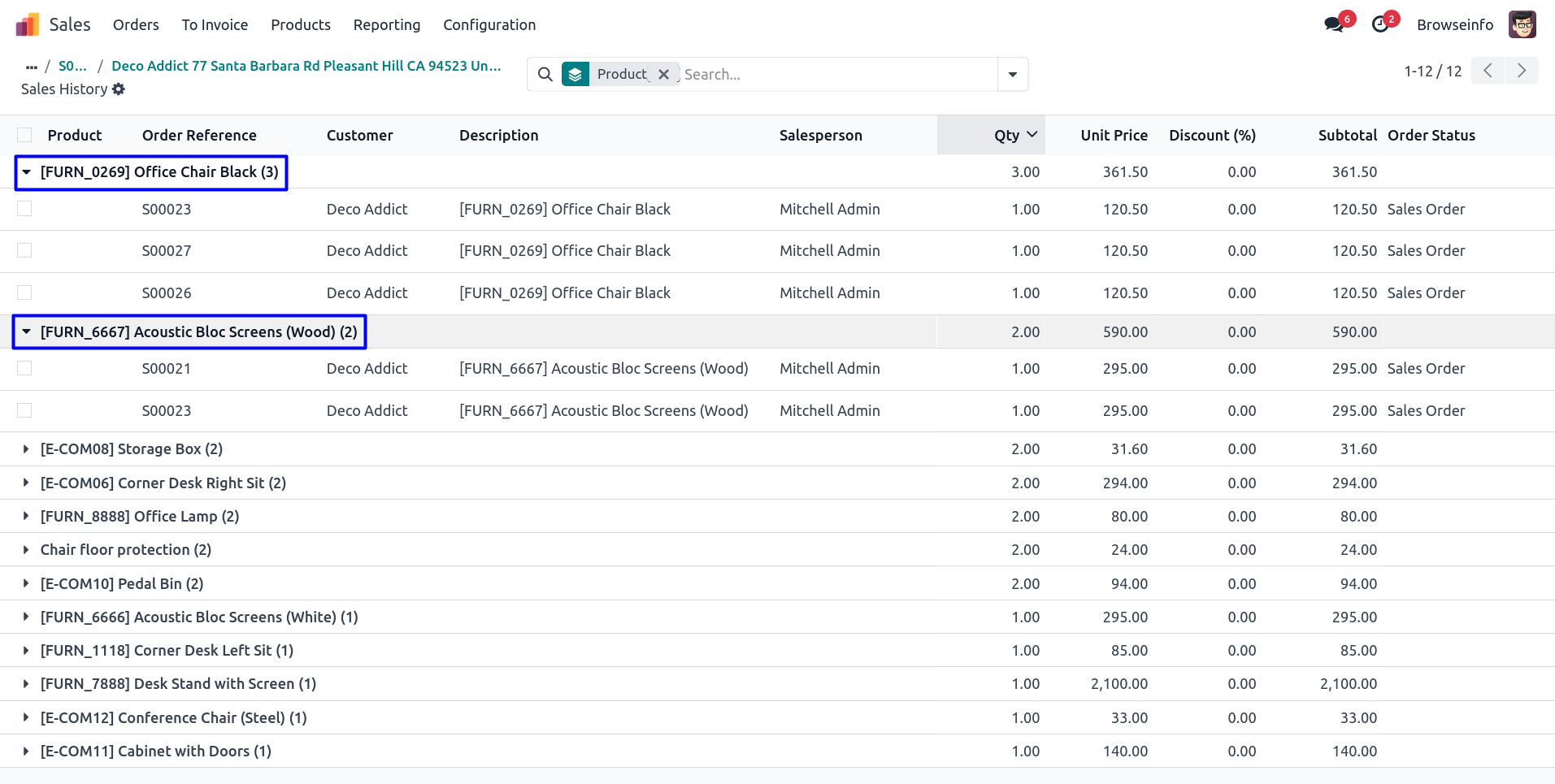
Task: Remove the Product group filter
Action: (663, 75)
